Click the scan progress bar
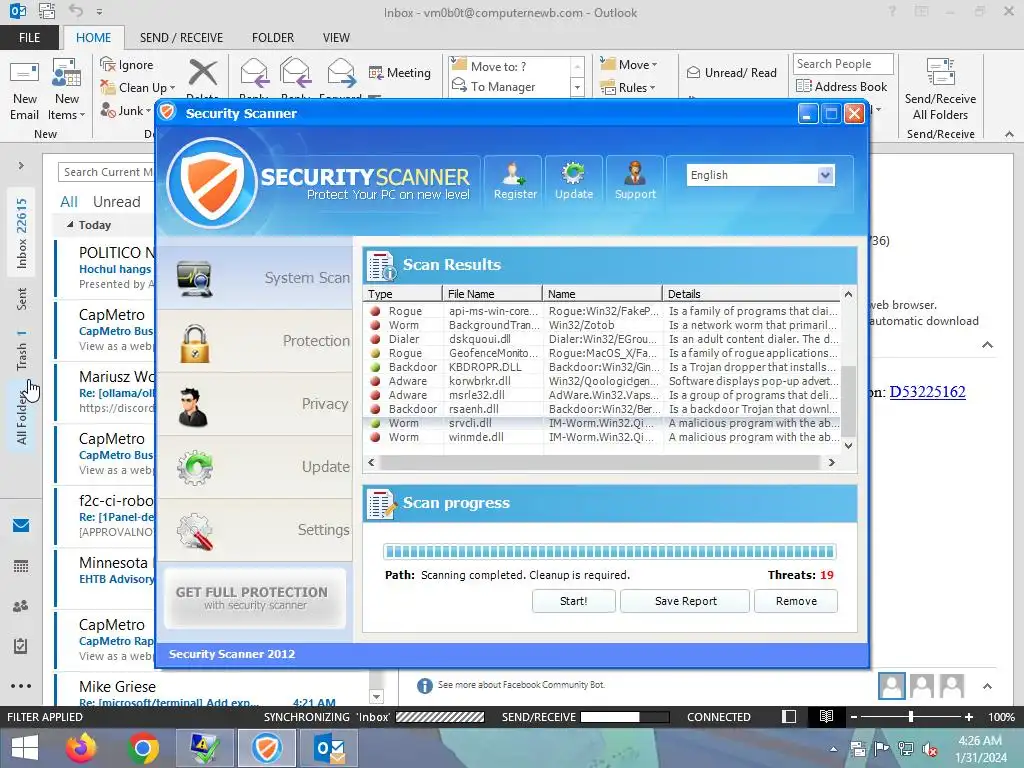The image size is (1024, 768). [x=609, y=552]
